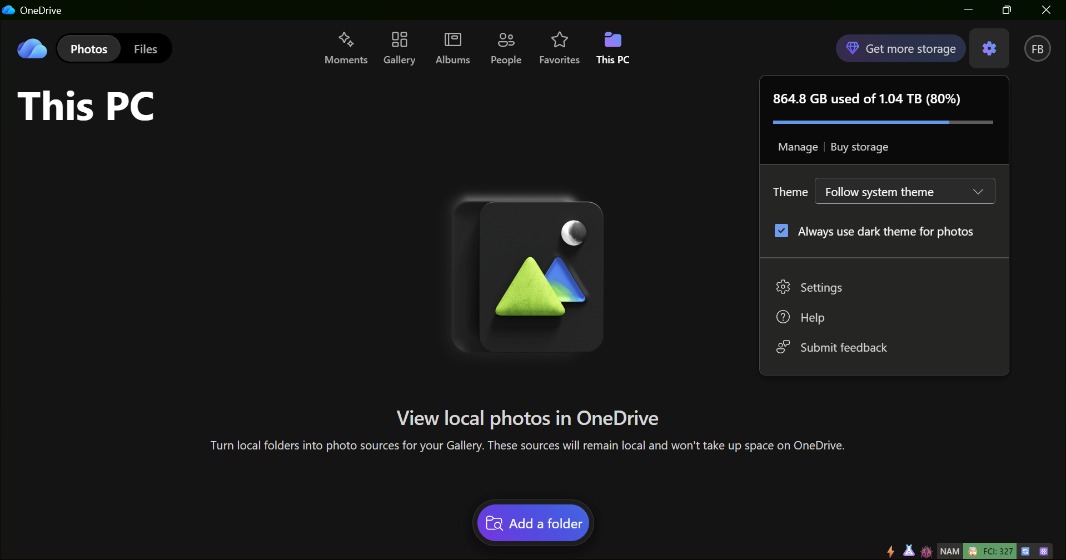
Task: Open Settings from the gear menu
Action: (820, 288)
